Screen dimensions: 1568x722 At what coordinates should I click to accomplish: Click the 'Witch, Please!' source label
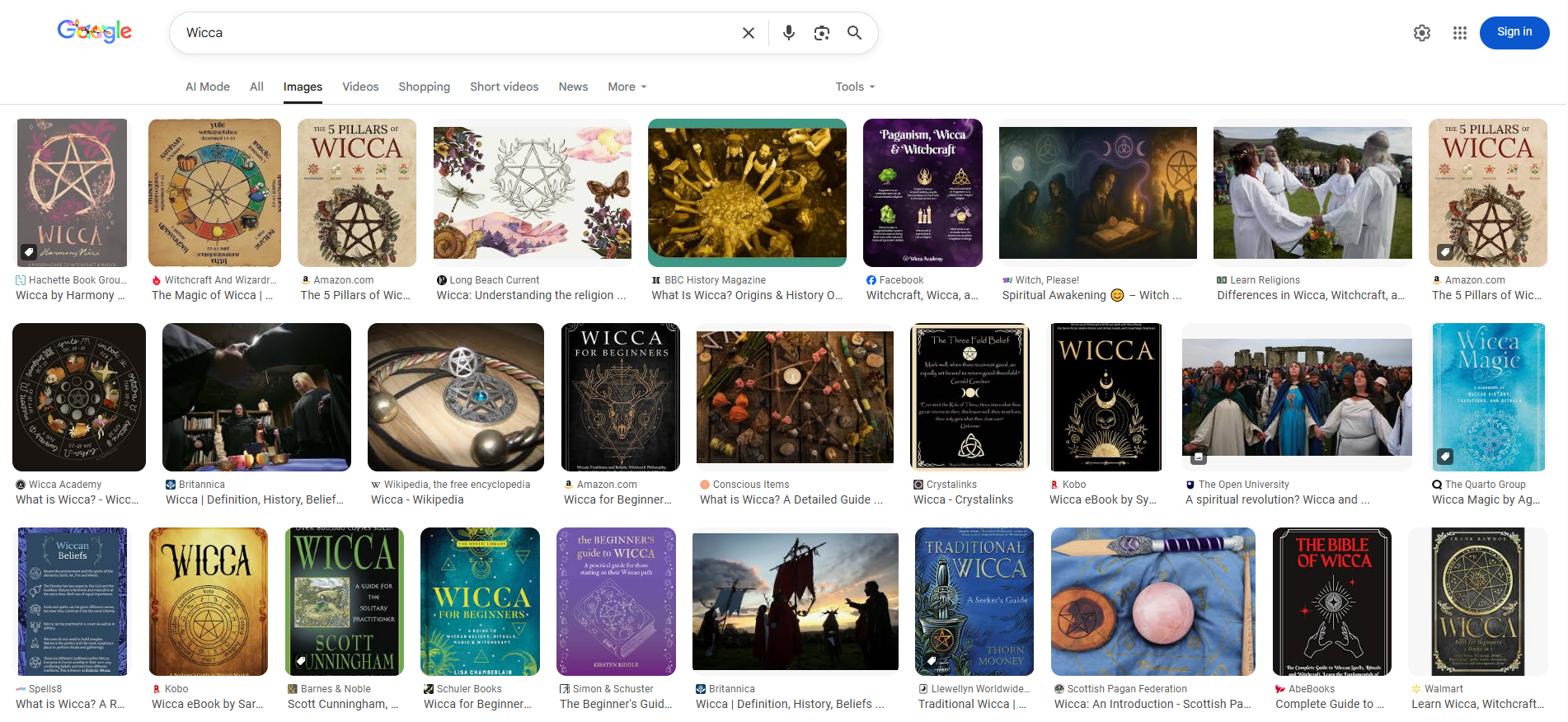[x=1047, y=280]
